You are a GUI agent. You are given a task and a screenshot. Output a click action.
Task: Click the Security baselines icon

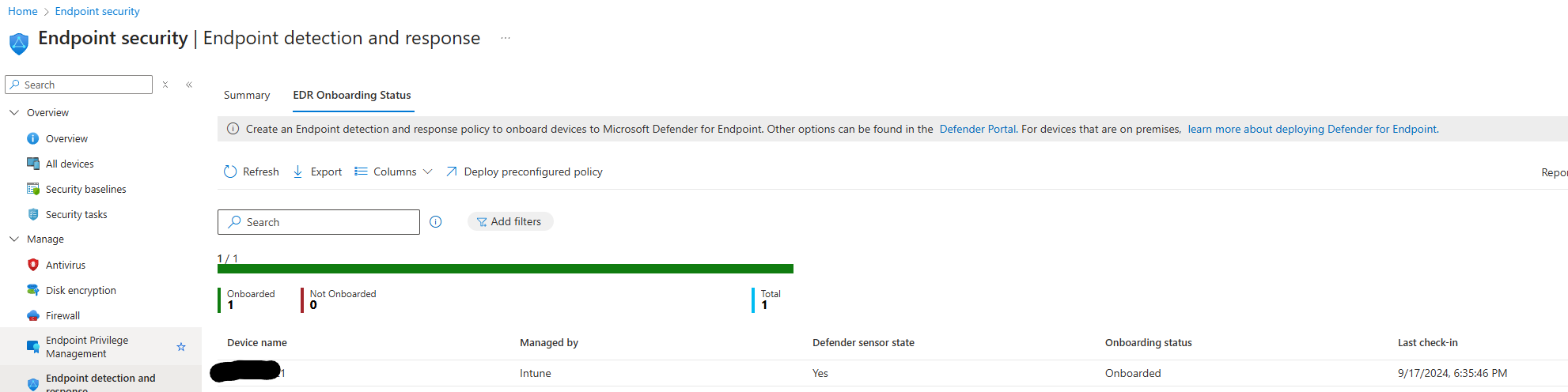tap(33, 189)
